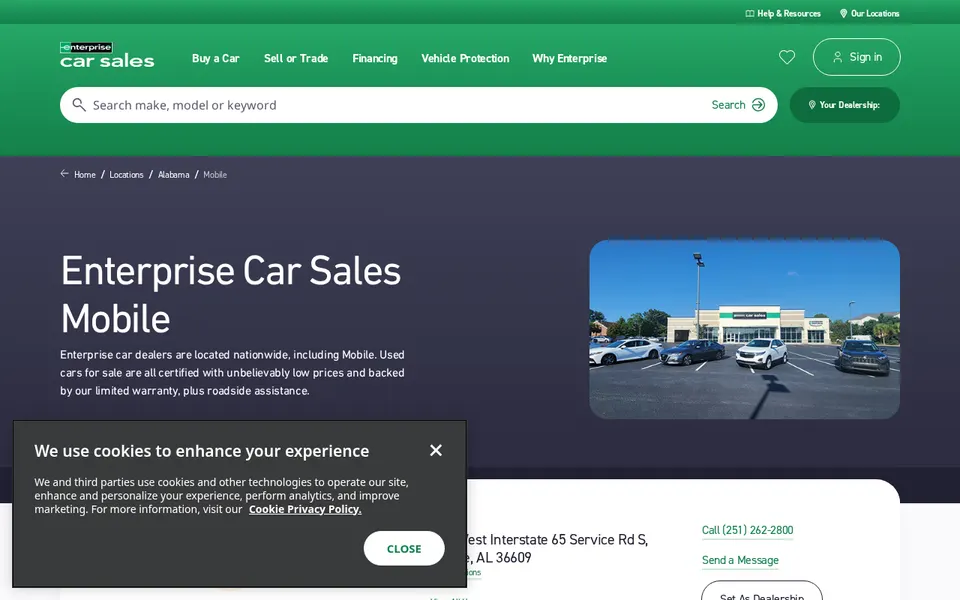Click the Set As Dealership button

[762, 593]
